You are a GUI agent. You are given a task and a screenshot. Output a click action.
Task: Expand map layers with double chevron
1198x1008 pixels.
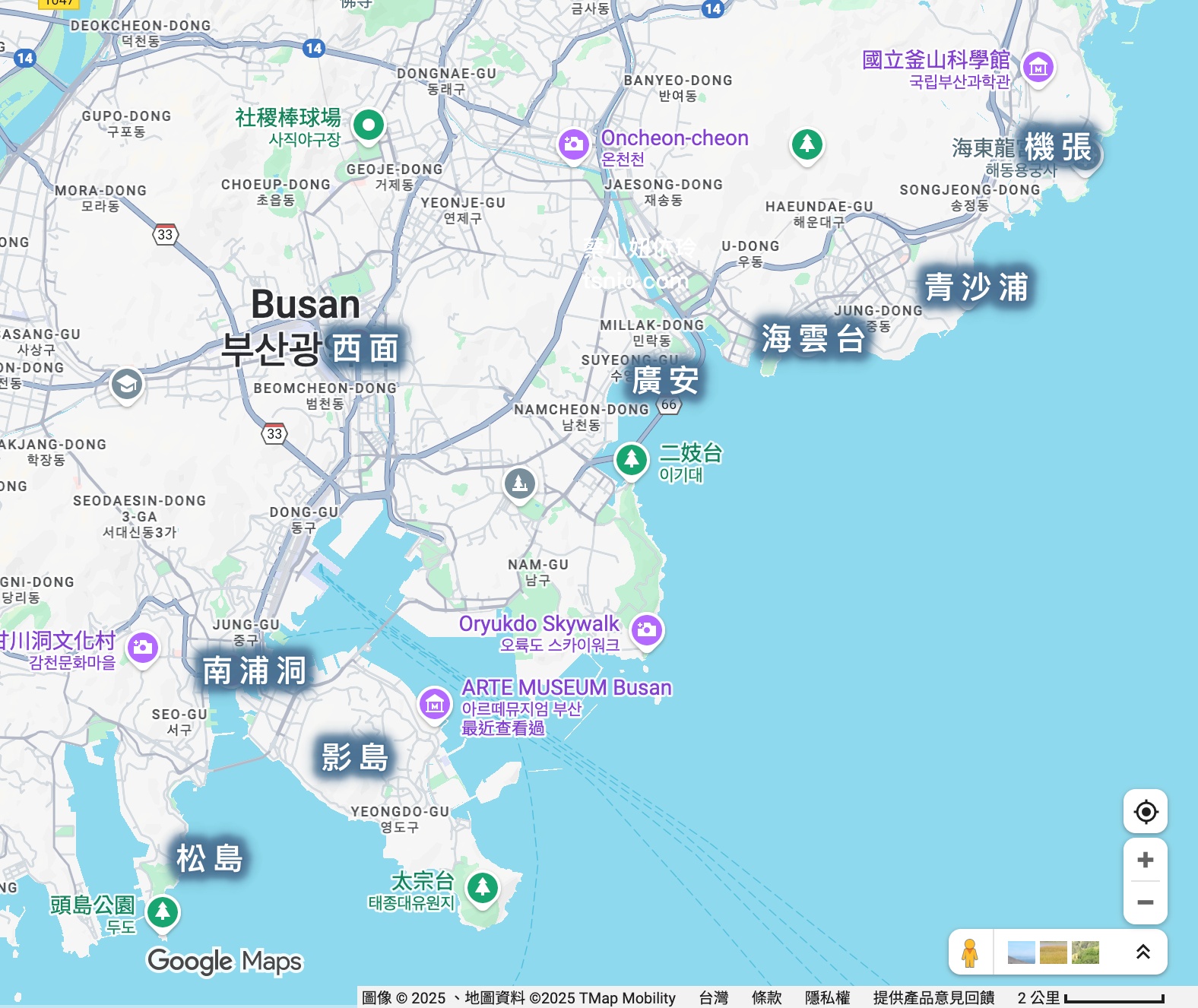click(1143, 952)
